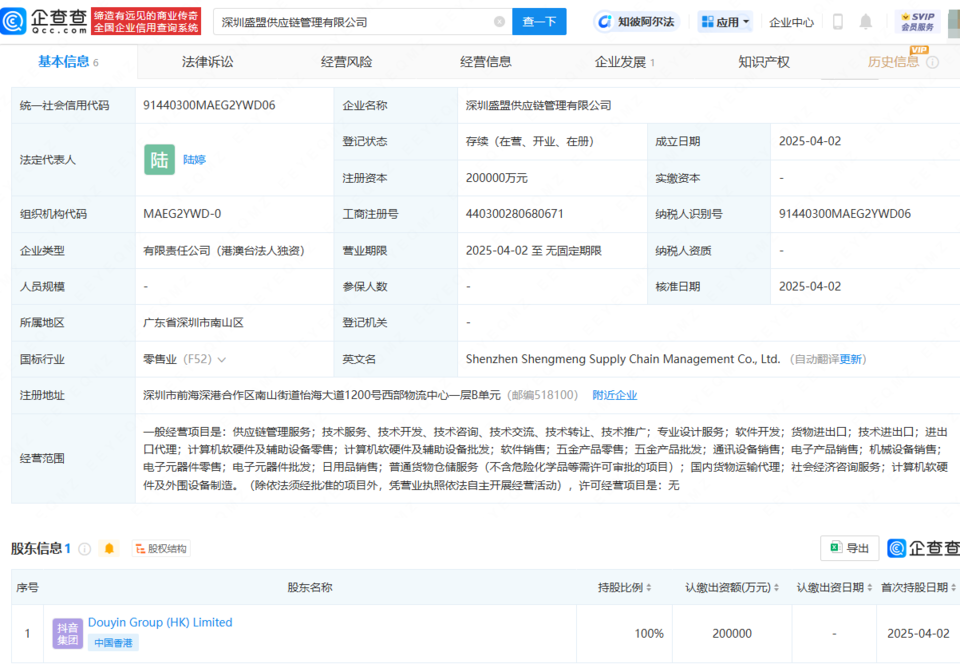Expand the 应用 dropdown menu
This screenshot has height=664, width=960.
tap(725, 22)
